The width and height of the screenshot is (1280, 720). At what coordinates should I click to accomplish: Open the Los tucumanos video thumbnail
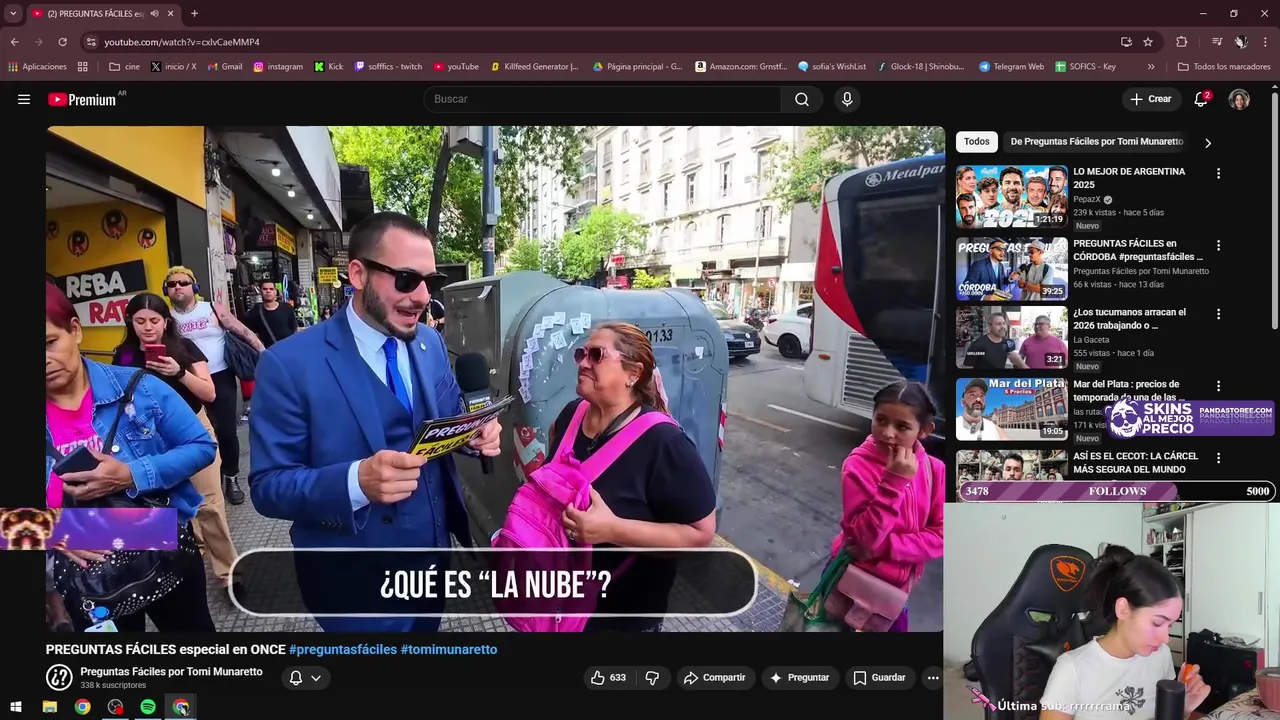pyautogui.click(x=1011, y=338)
